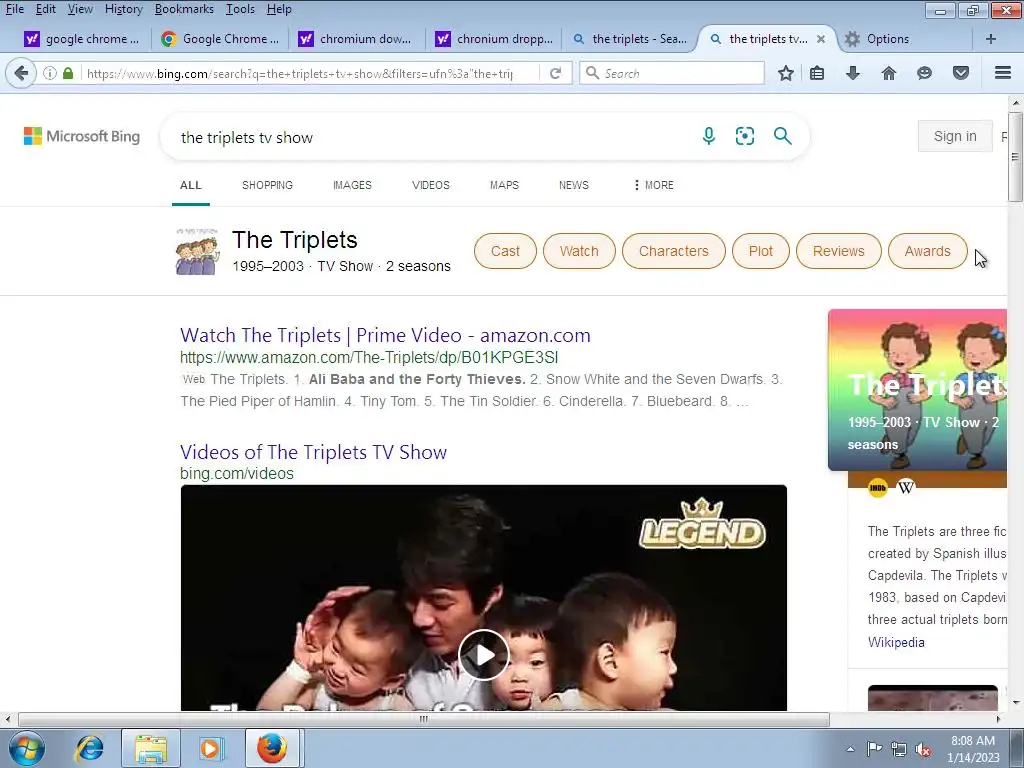
Task: Open the Firefox hamburger menu
Action: [x=1003, y=73]
